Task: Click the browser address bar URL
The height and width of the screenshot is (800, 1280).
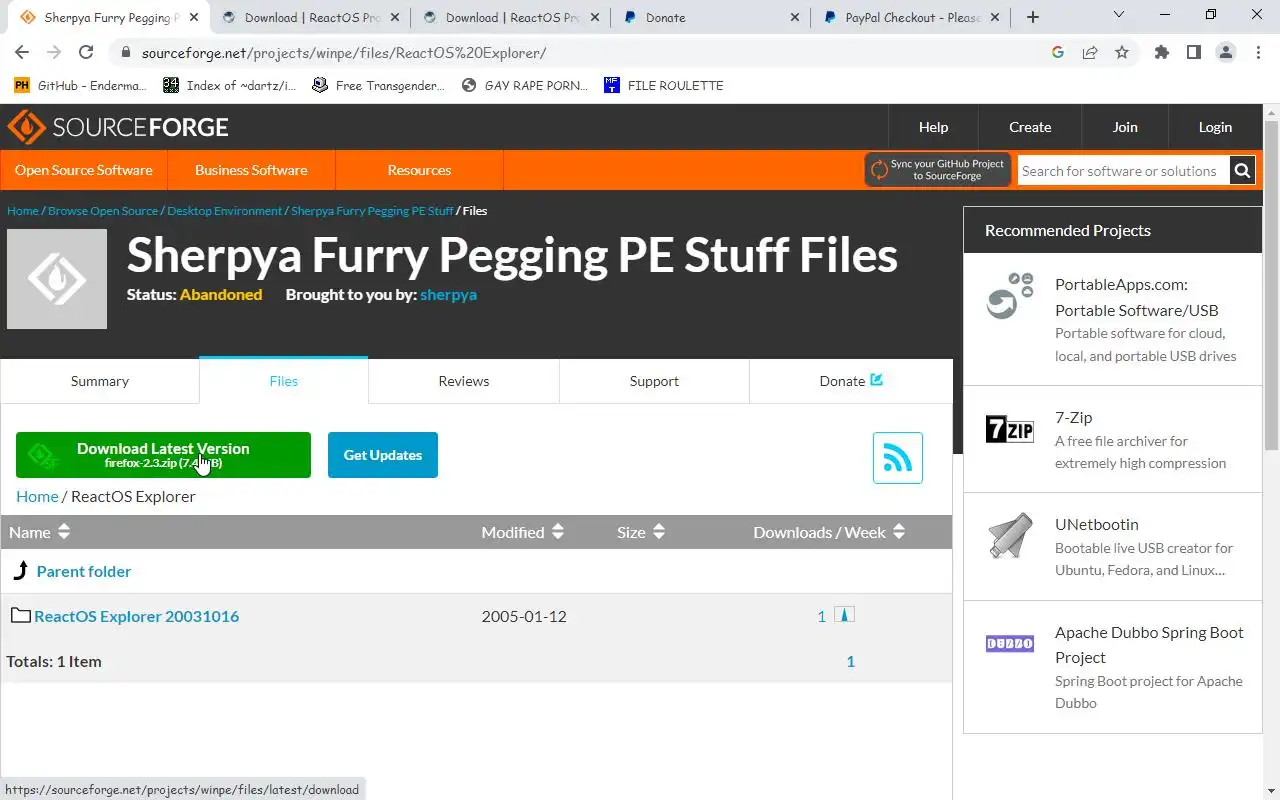Action: pyautogui.click(x=344, y=53)
